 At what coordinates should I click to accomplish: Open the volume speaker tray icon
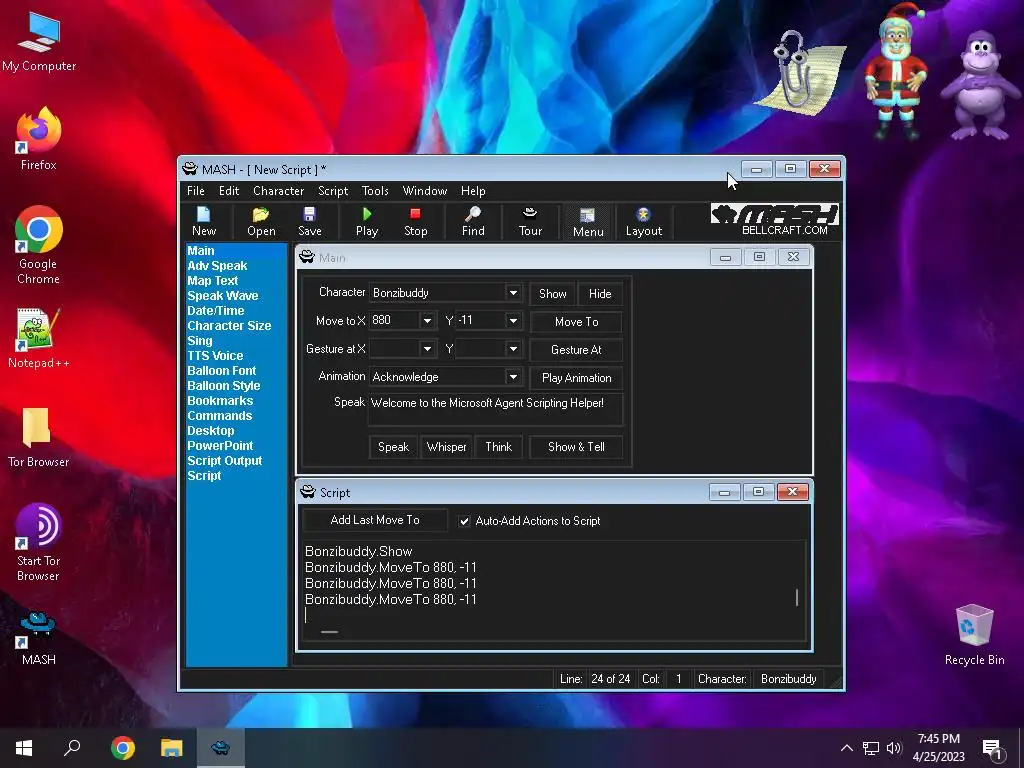(894, 748)
